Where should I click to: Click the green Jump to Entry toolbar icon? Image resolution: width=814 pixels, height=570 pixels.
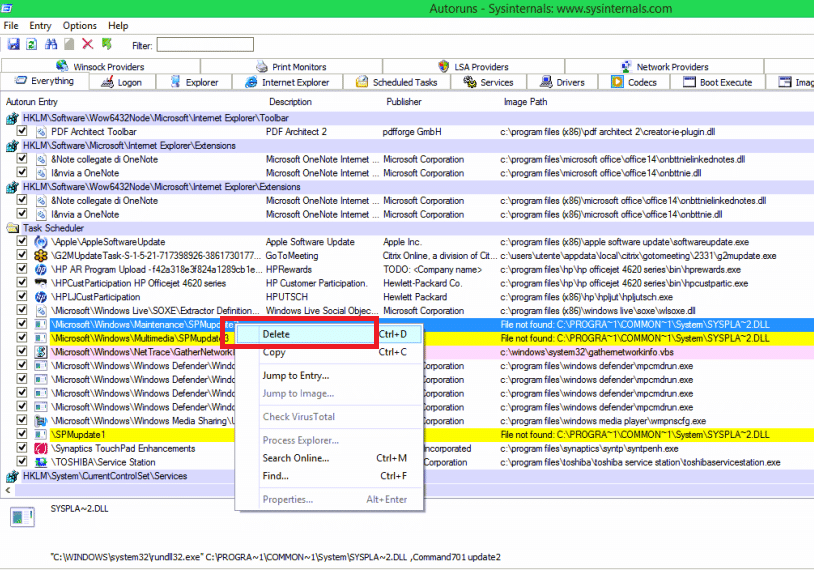pos(106,44)
